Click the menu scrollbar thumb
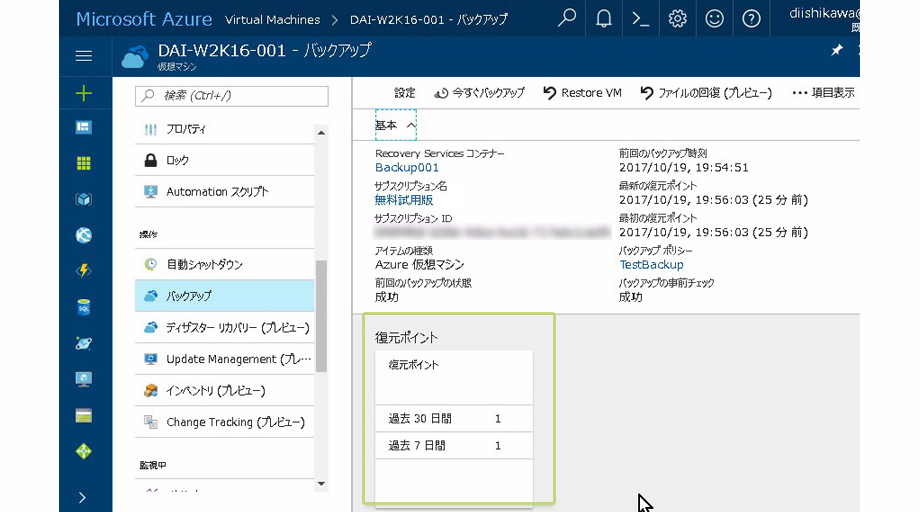 click(321, 316)
